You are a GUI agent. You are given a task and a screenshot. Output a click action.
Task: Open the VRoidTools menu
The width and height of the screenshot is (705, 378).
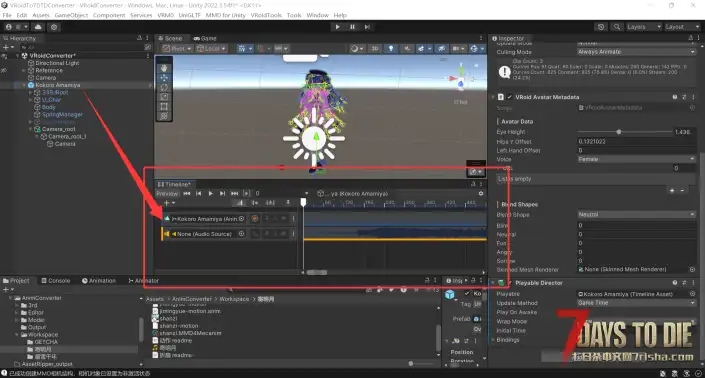(266, 15)
